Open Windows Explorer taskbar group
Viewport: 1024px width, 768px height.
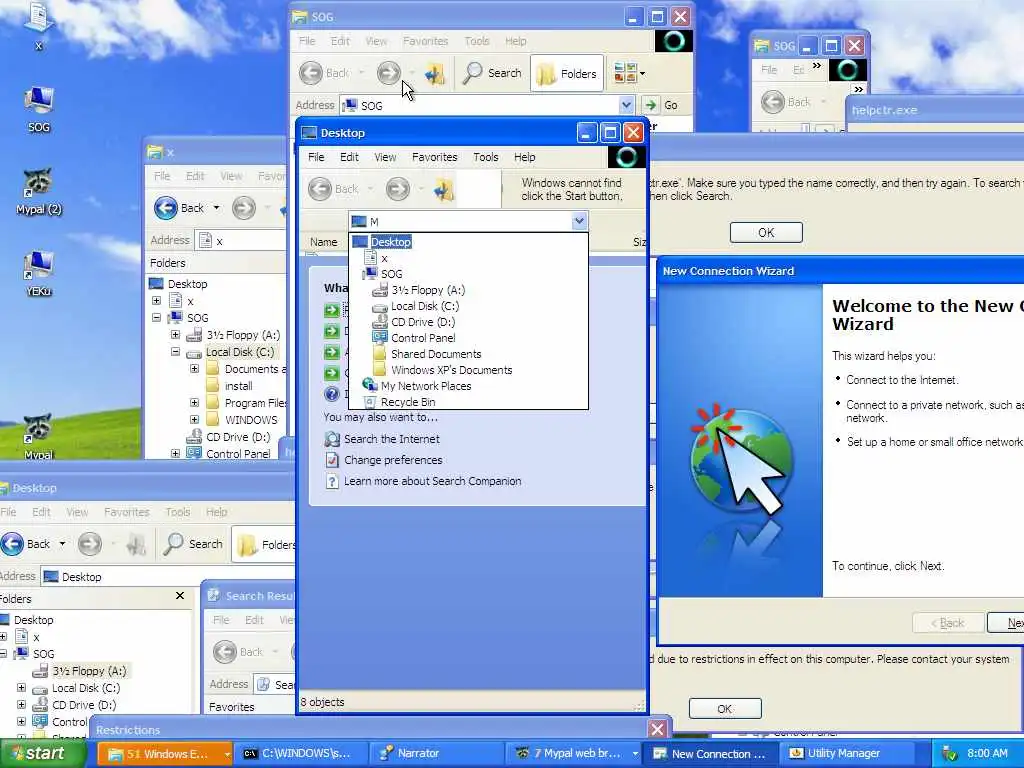click(165, 754)
